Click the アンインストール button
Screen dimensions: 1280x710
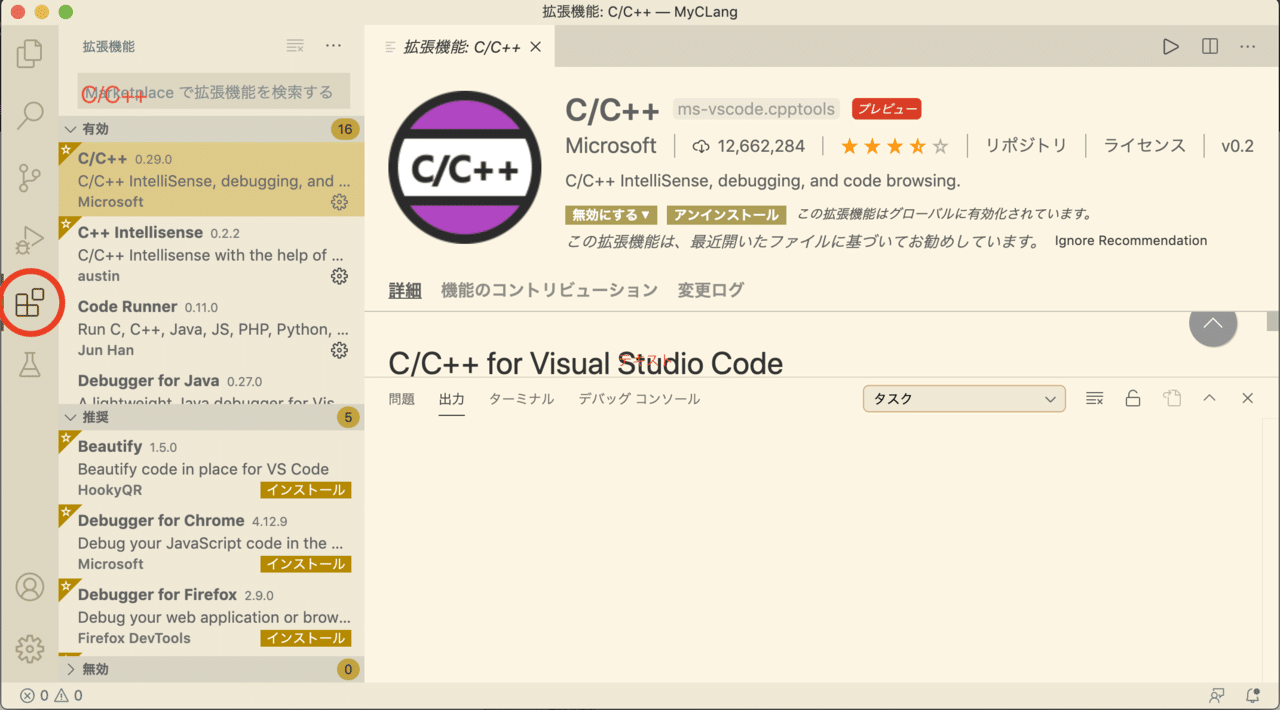point(727,215)
